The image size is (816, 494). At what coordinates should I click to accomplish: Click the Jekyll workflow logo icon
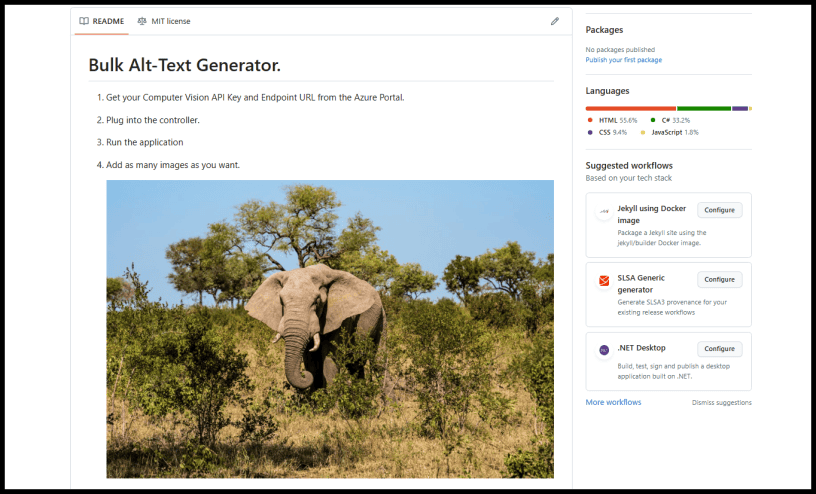(604, 212)
